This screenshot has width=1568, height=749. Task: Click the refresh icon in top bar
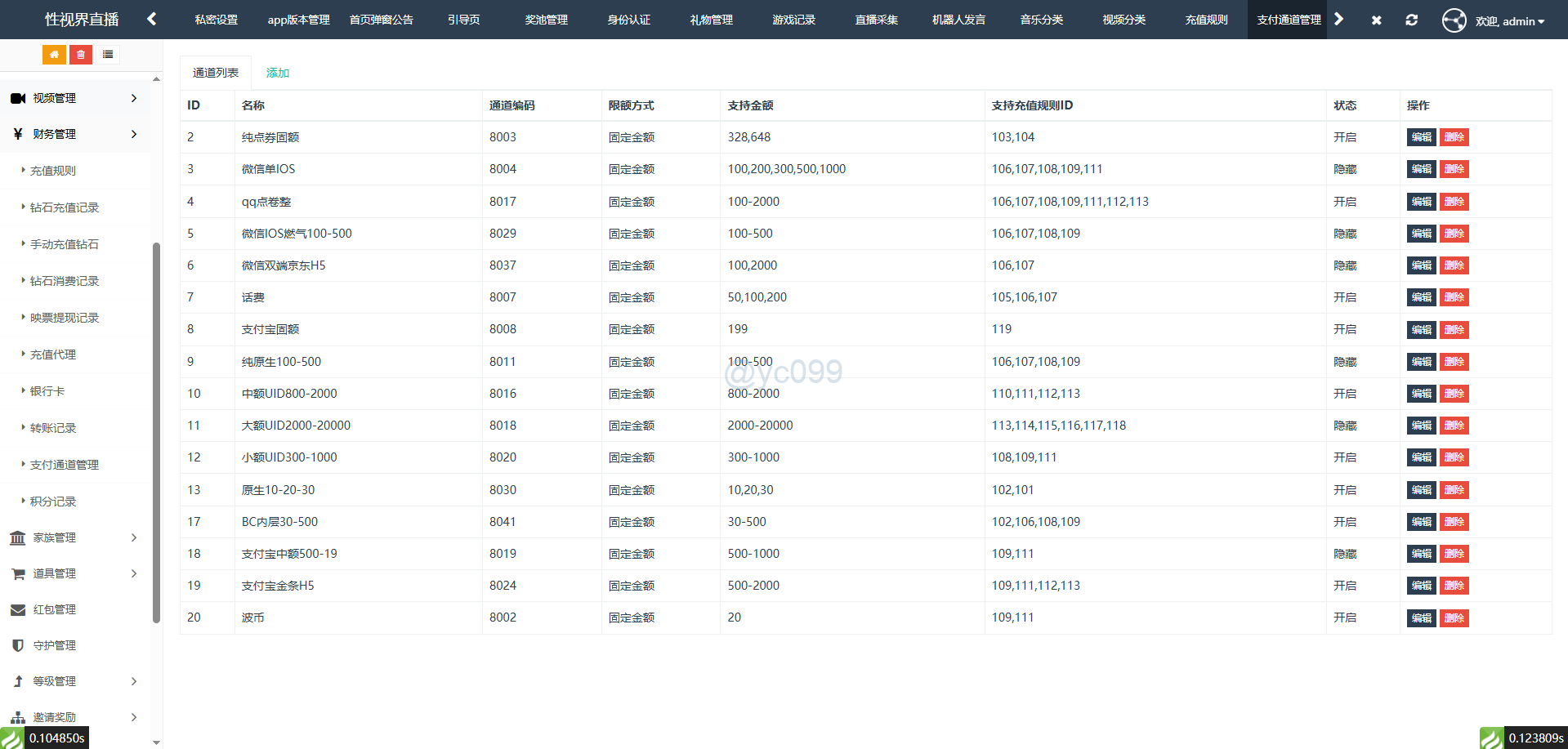(x=1411, y=20)
